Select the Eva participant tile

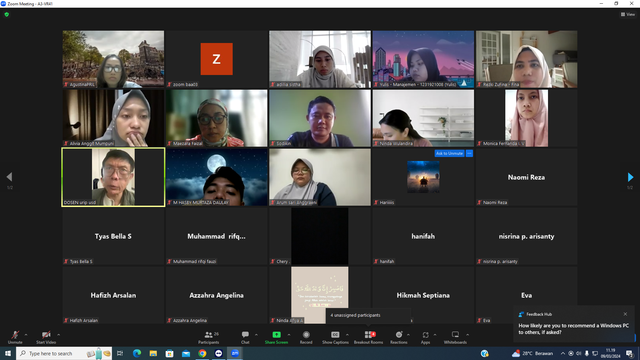point(527,295)
